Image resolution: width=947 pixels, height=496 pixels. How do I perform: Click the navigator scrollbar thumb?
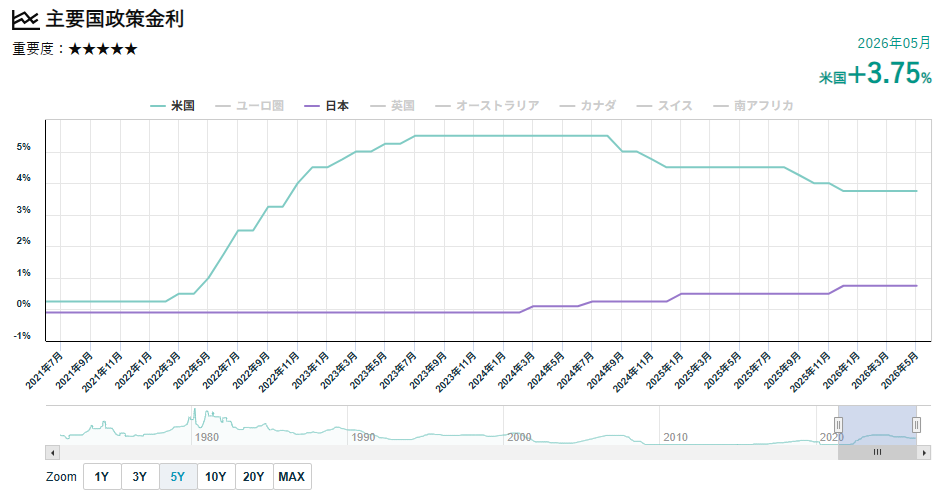tap(877, 453)
